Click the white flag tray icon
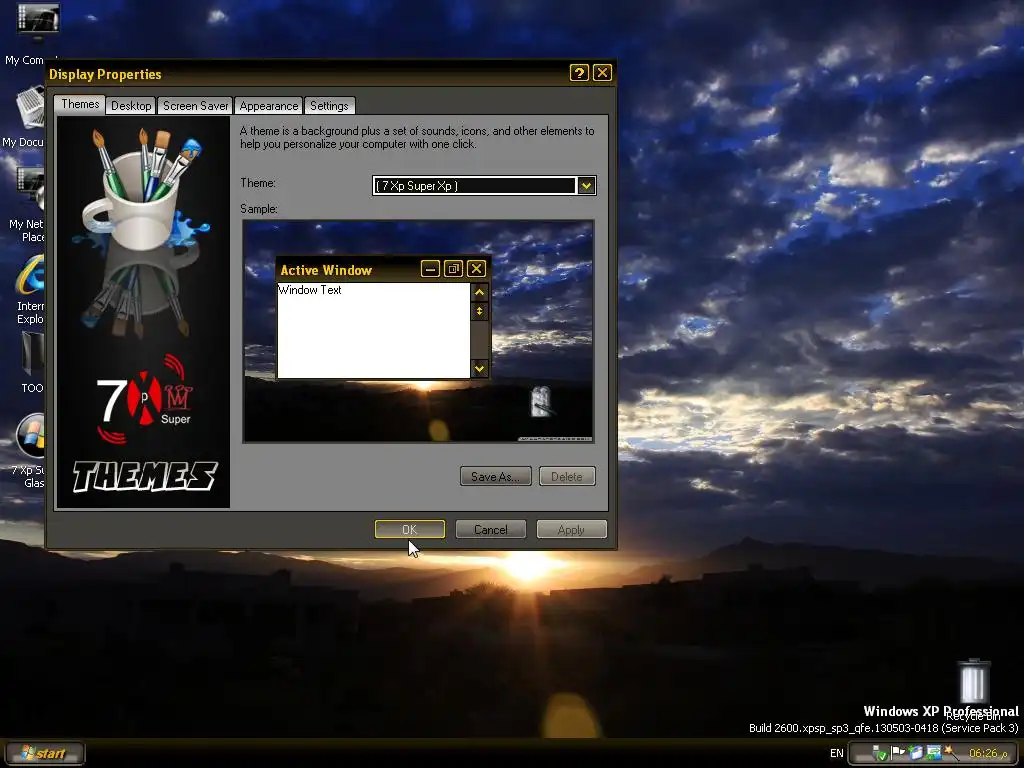This screenshot has width=1024, height=768. [898, 753]
